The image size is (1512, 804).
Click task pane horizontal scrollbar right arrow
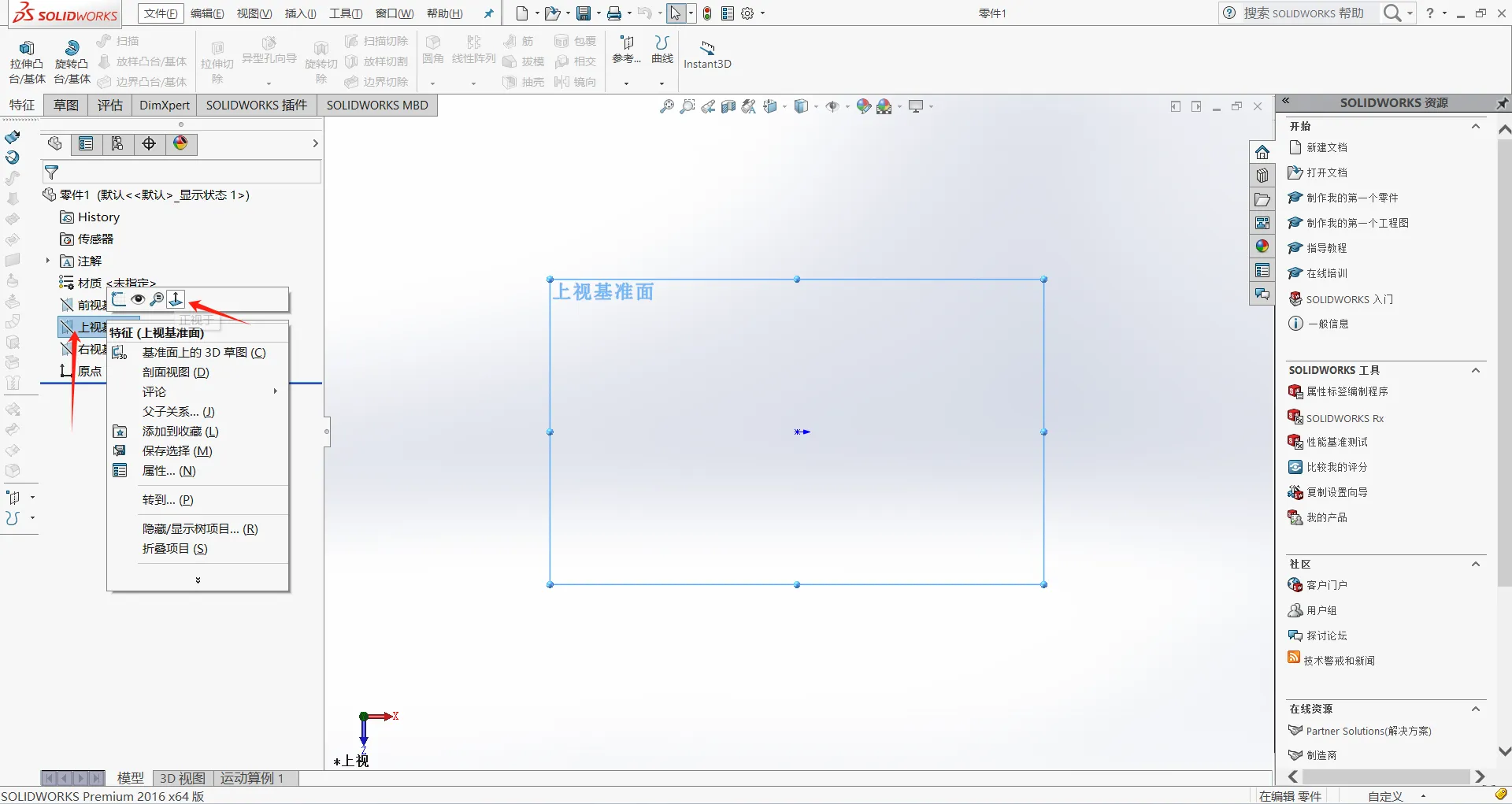click(1480, 776)
